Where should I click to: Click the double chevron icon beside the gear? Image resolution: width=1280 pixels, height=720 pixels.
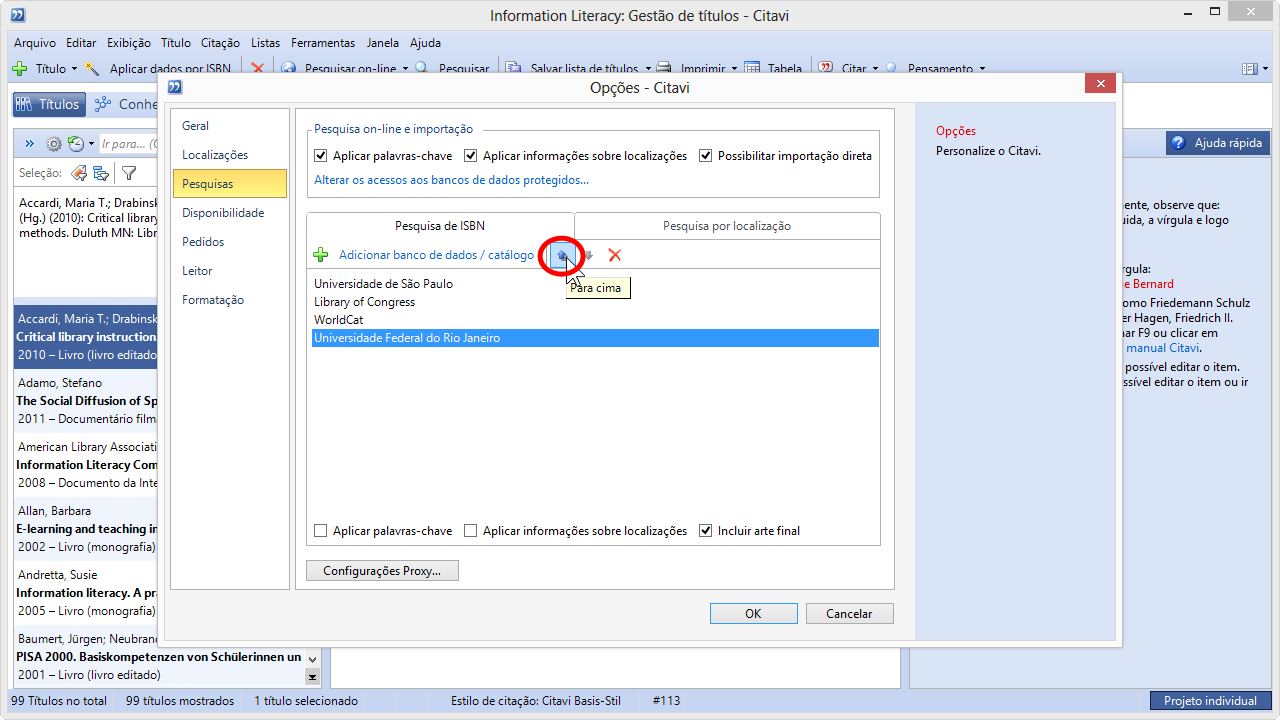29,144
